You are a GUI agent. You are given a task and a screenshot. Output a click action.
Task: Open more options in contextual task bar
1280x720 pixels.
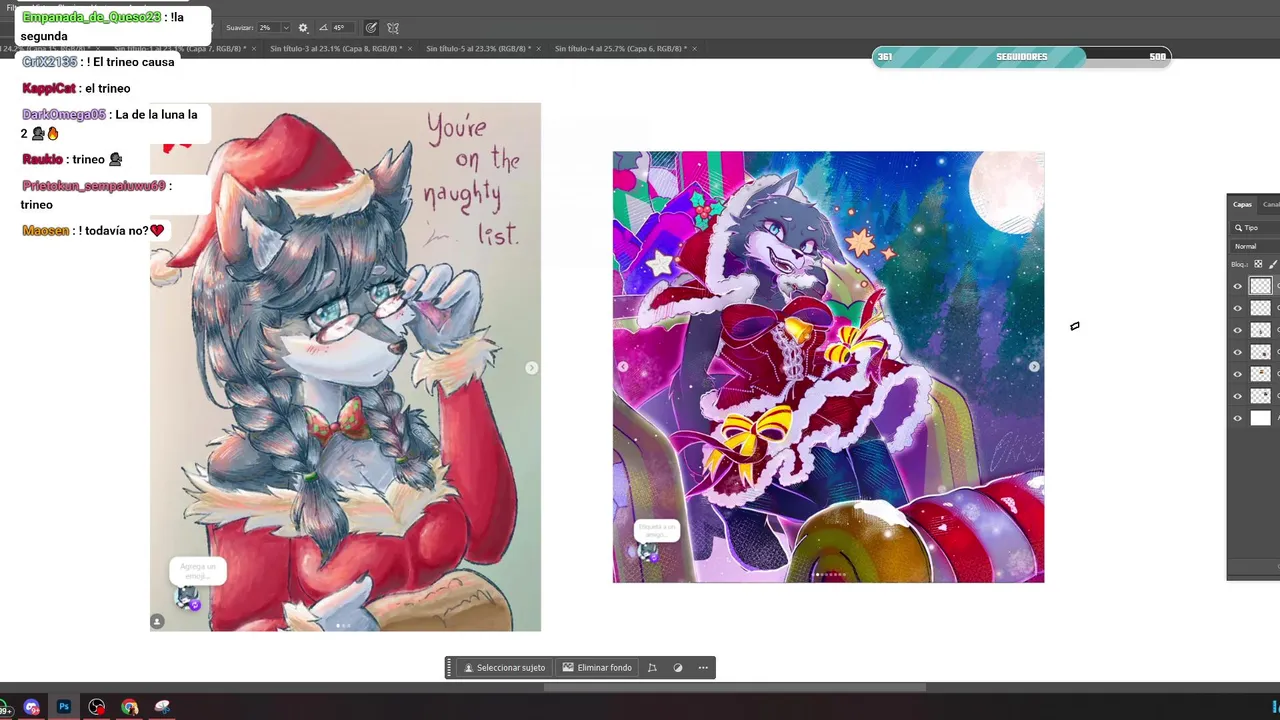tap(703, 668)
